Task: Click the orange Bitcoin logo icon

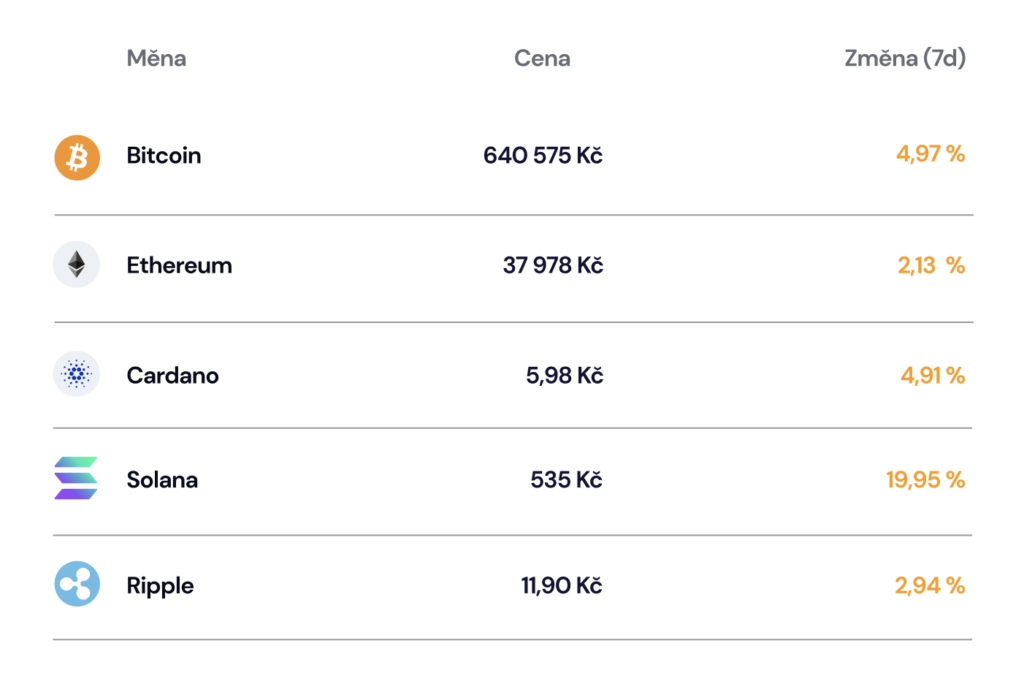Action: tap(77, 157)
